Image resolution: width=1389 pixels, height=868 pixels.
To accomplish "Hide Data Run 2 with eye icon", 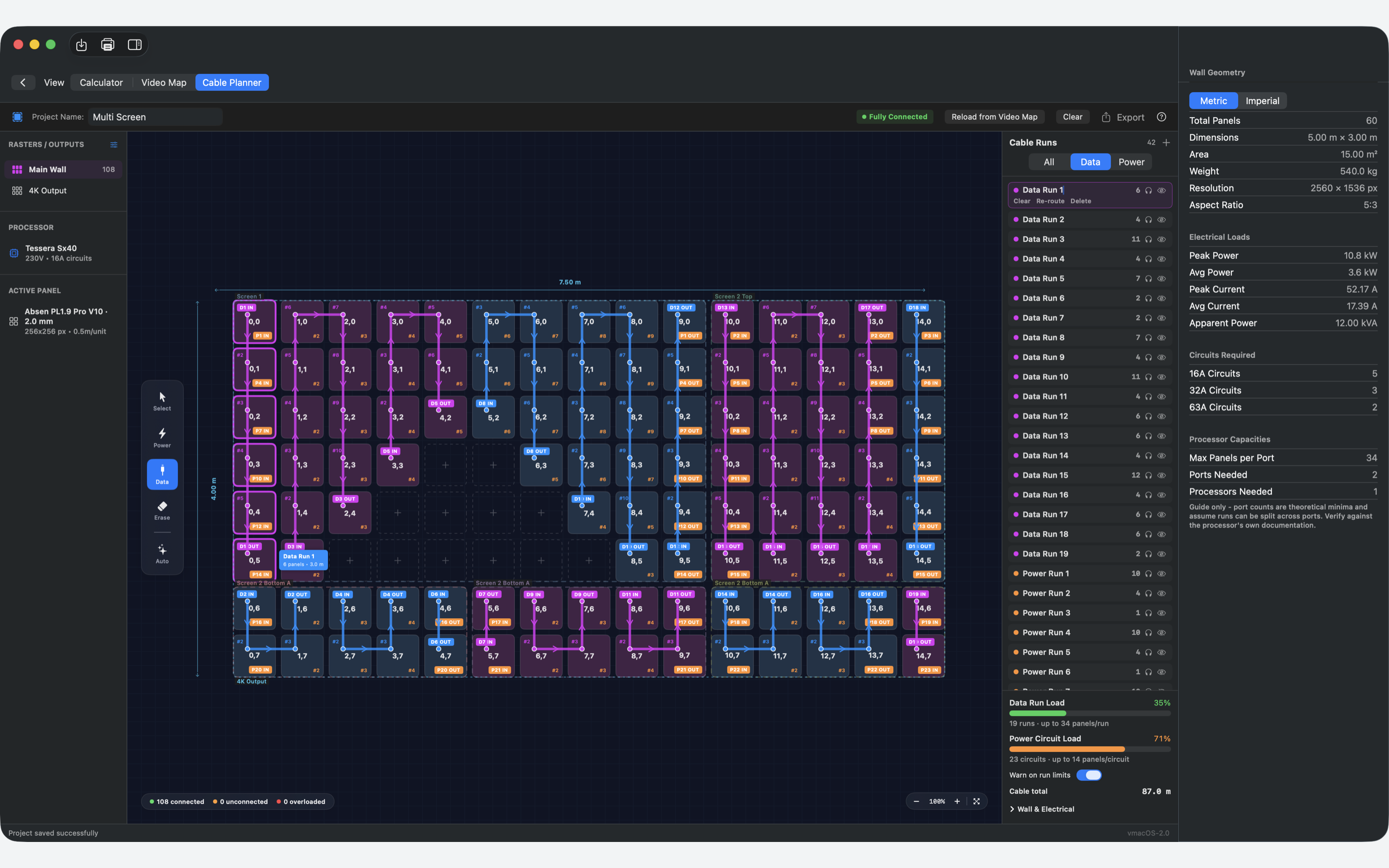I will click(1161, 220).
